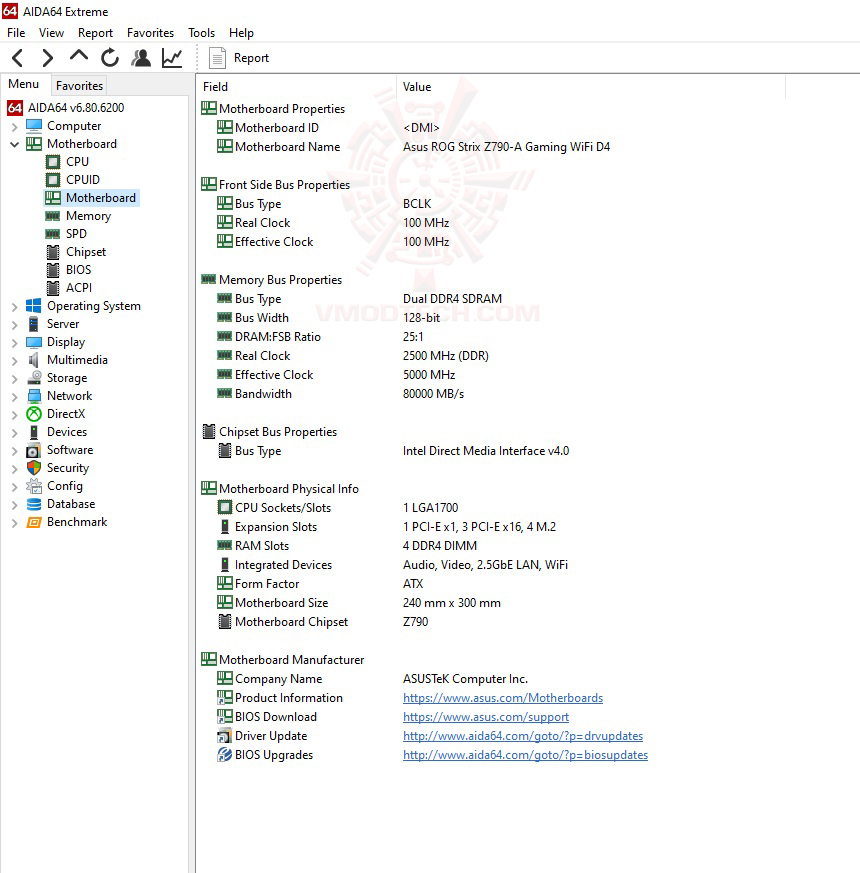Select the Bandwidth 80000 MB/s row
The width and height of the screenshot is (860, 873).
point(340,394)
